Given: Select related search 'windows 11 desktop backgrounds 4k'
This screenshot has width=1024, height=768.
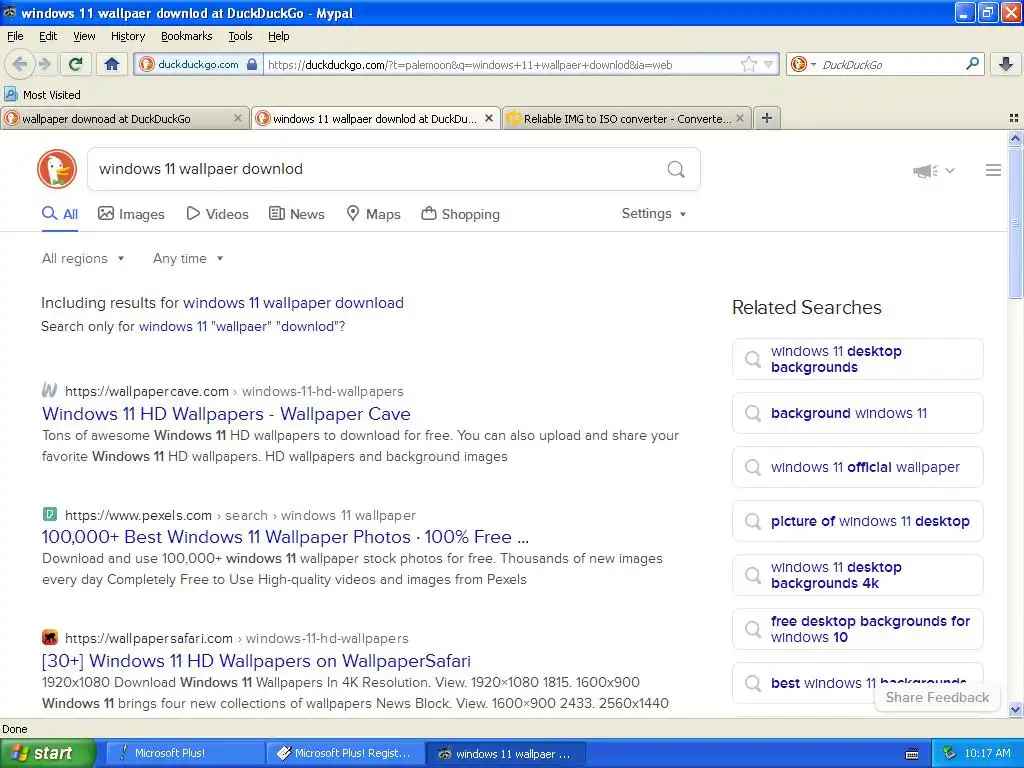Looking at the screenshot, I should pos(857,575).
